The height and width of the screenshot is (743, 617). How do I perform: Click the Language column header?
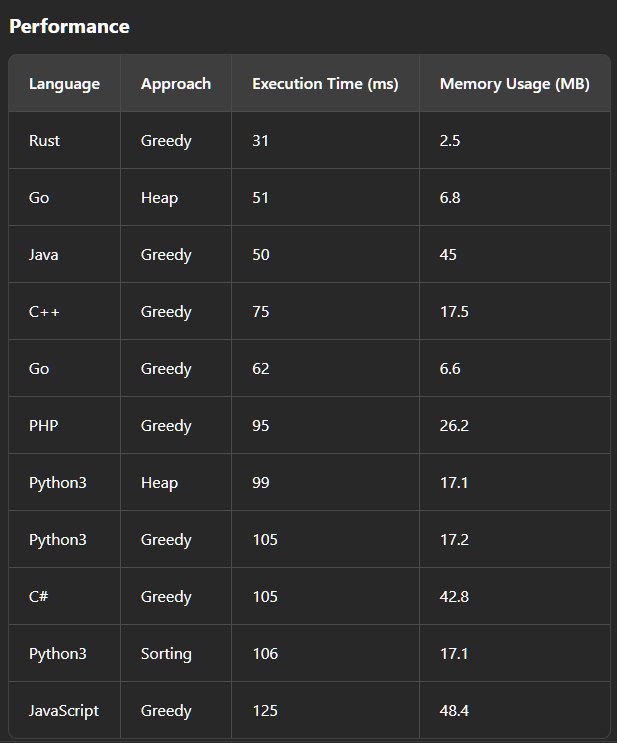(64, 84)
